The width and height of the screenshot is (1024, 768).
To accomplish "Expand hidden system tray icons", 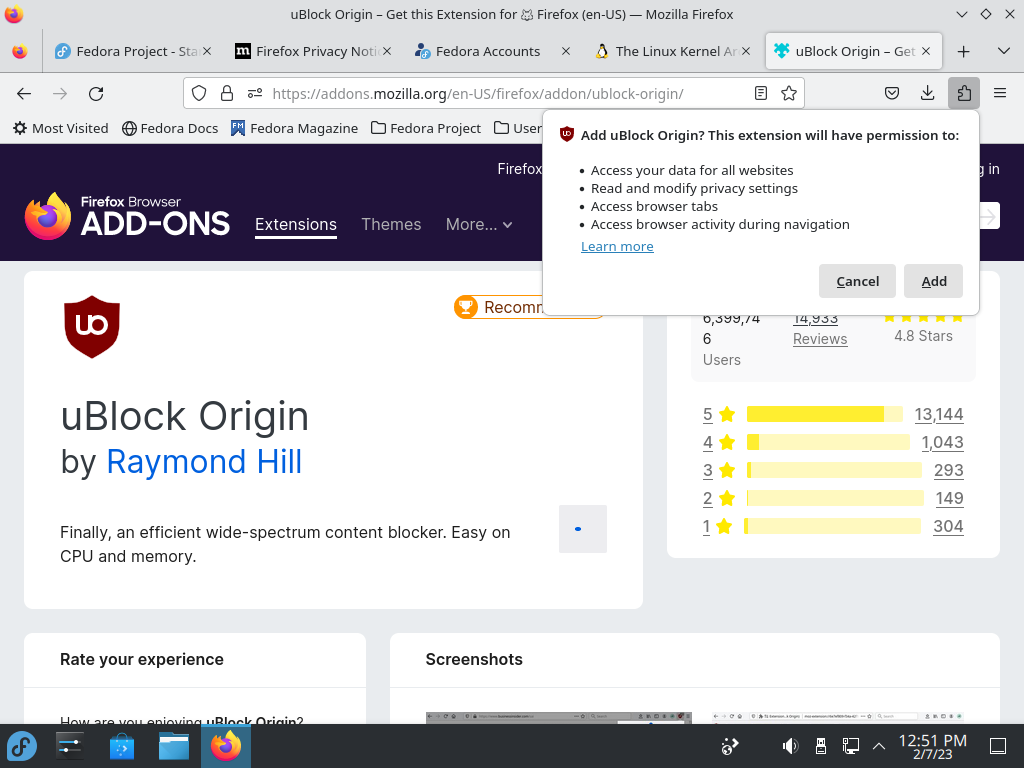I will pyautogui.click(x=879, y=746).
